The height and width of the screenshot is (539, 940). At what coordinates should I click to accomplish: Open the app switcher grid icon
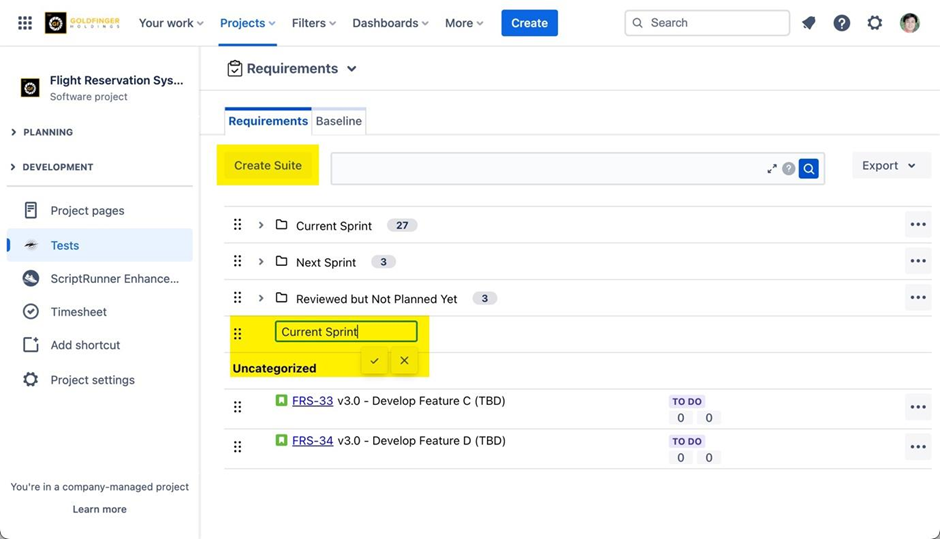(x=25, y=23)
